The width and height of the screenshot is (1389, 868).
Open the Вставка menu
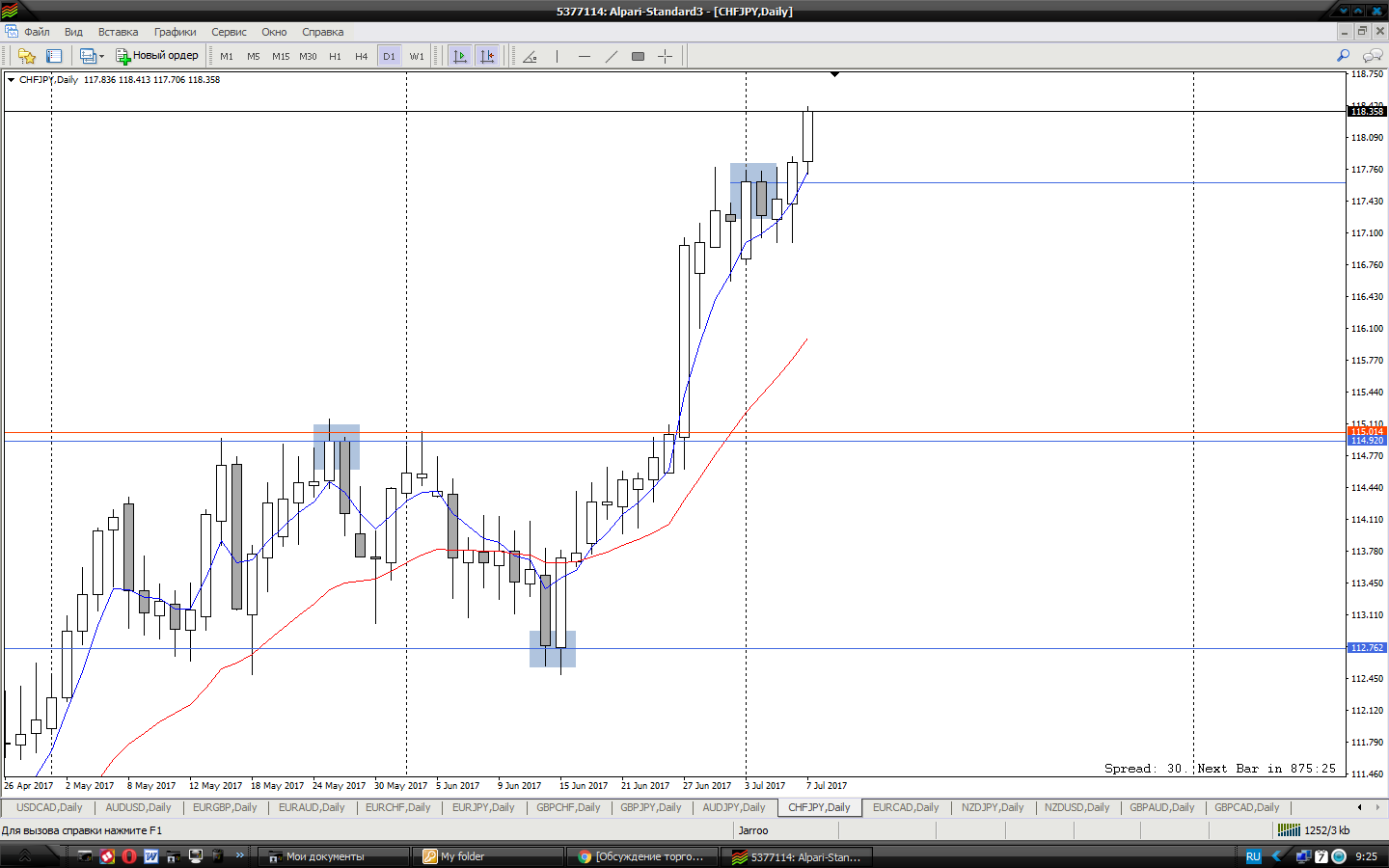[118, 32]
